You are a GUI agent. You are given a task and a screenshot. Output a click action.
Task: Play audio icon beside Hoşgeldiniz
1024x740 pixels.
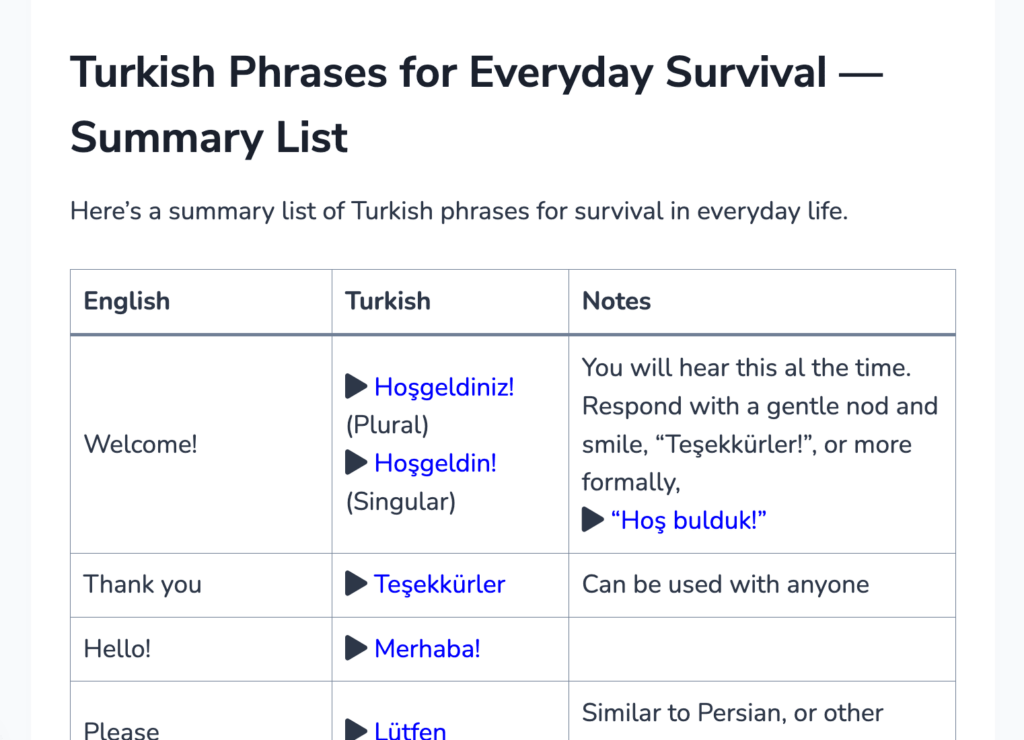pyautogui.click(x=356, y=387)
